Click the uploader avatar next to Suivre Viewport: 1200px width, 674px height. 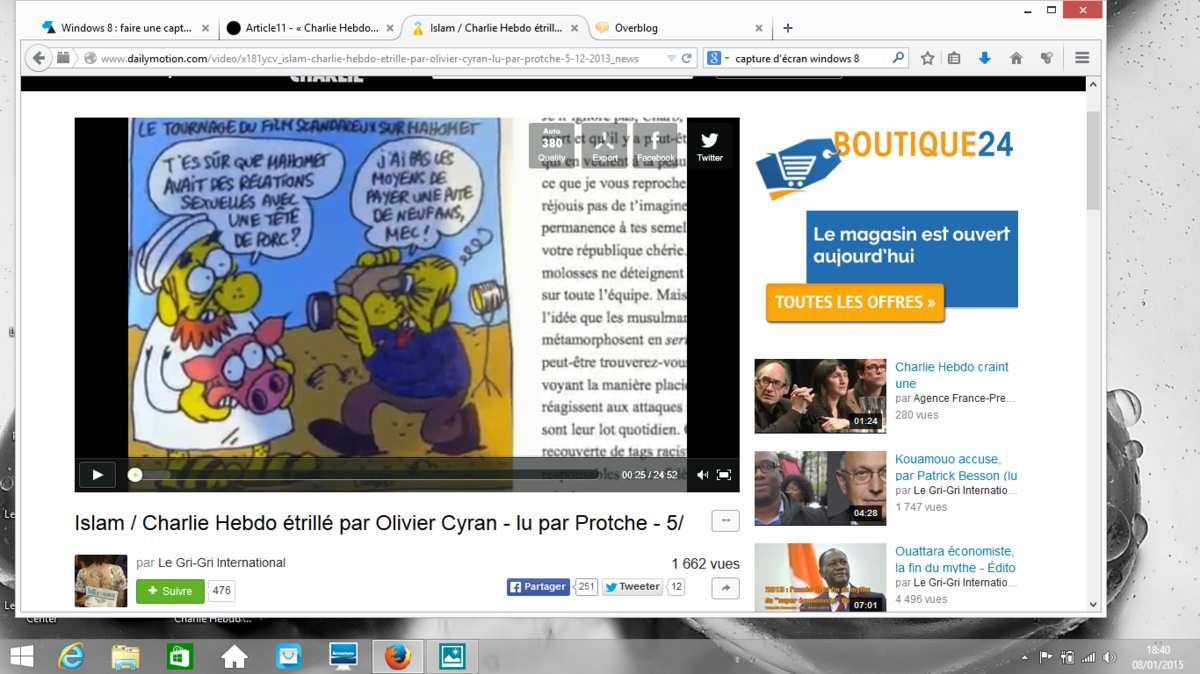tap(101, 581)
